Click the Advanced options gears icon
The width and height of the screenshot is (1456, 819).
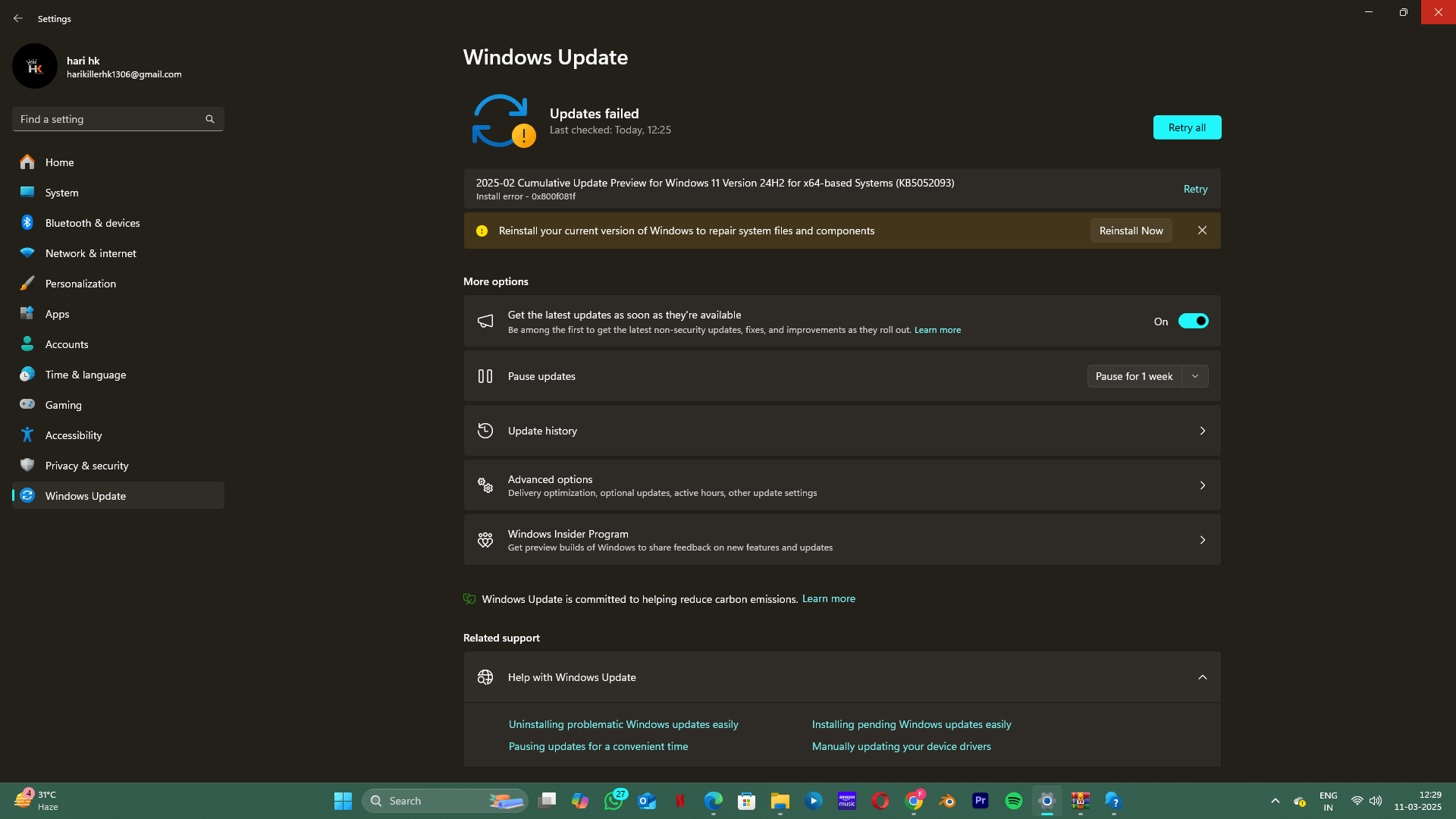coord(485,485)
